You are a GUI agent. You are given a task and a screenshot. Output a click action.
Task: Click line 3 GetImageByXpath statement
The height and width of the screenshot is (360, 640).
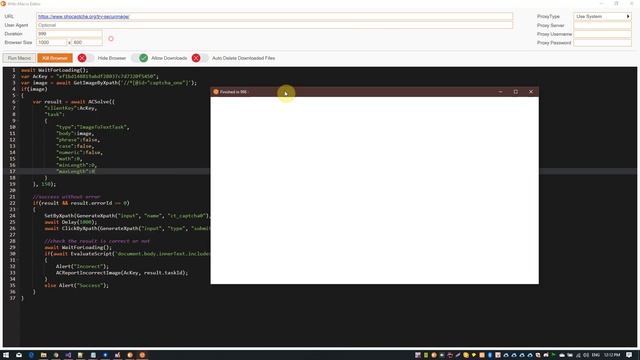[109, 83]
